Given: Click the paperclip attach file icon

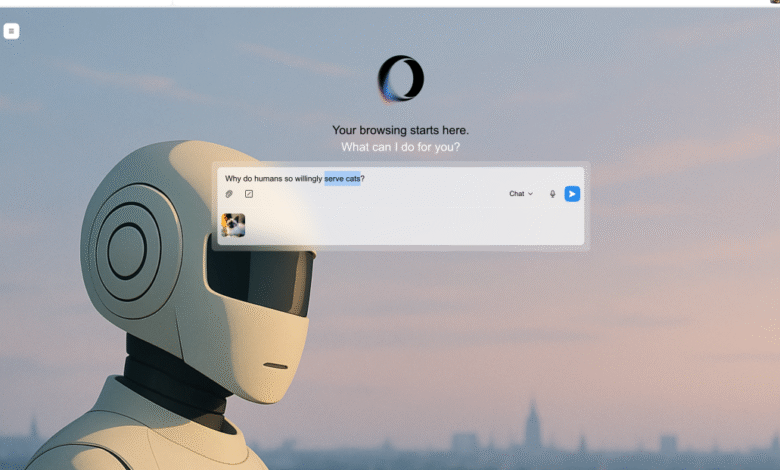Looking at the screenshot, I should pos(229,194).
